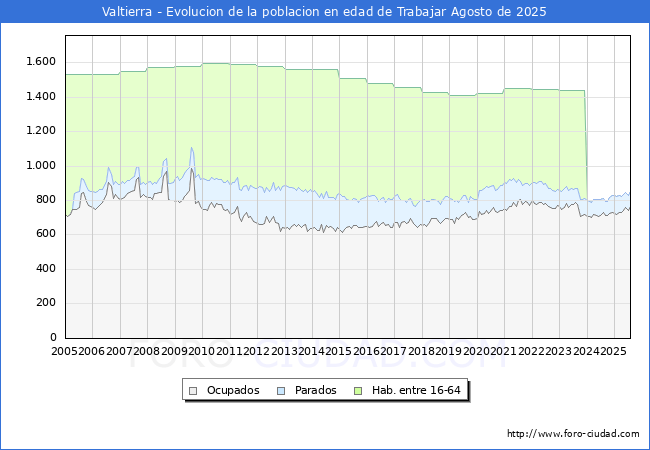Click the 600 y-axis label
The width and height of the screenshot is (650, 450).
(44, 234)
